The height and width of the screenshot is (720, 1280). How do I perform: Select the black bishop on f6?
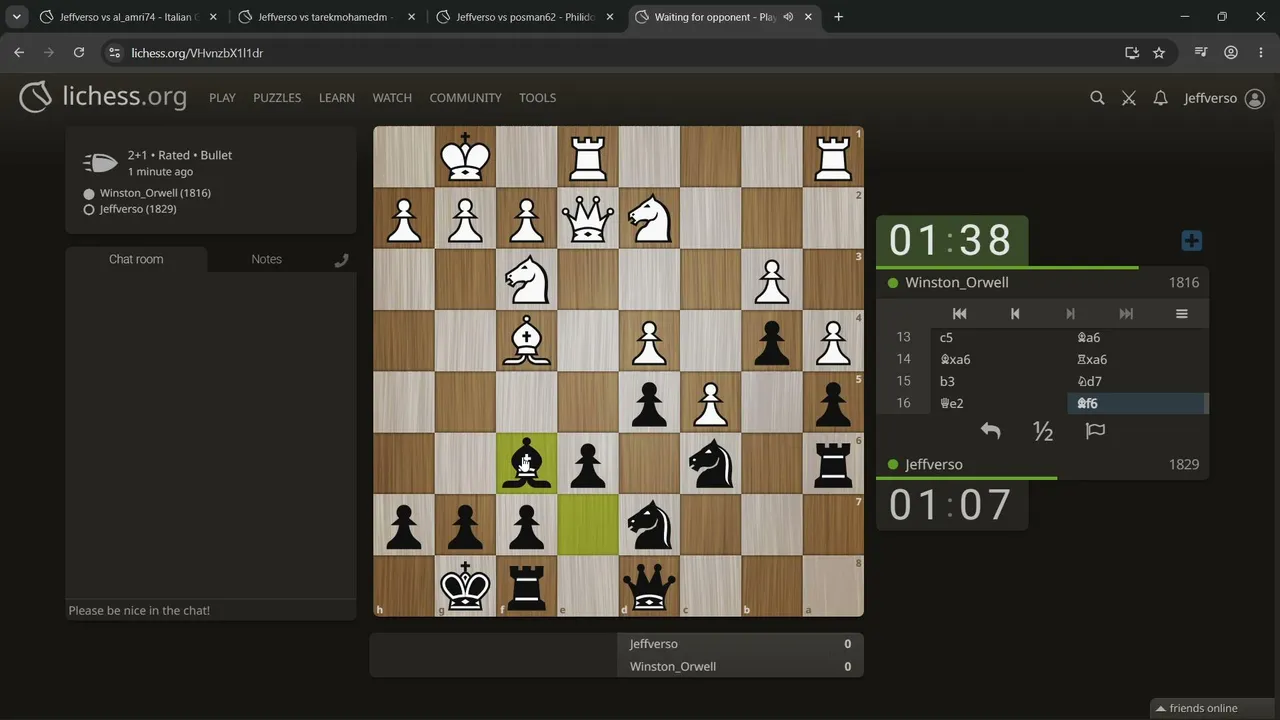pos(526,463)
